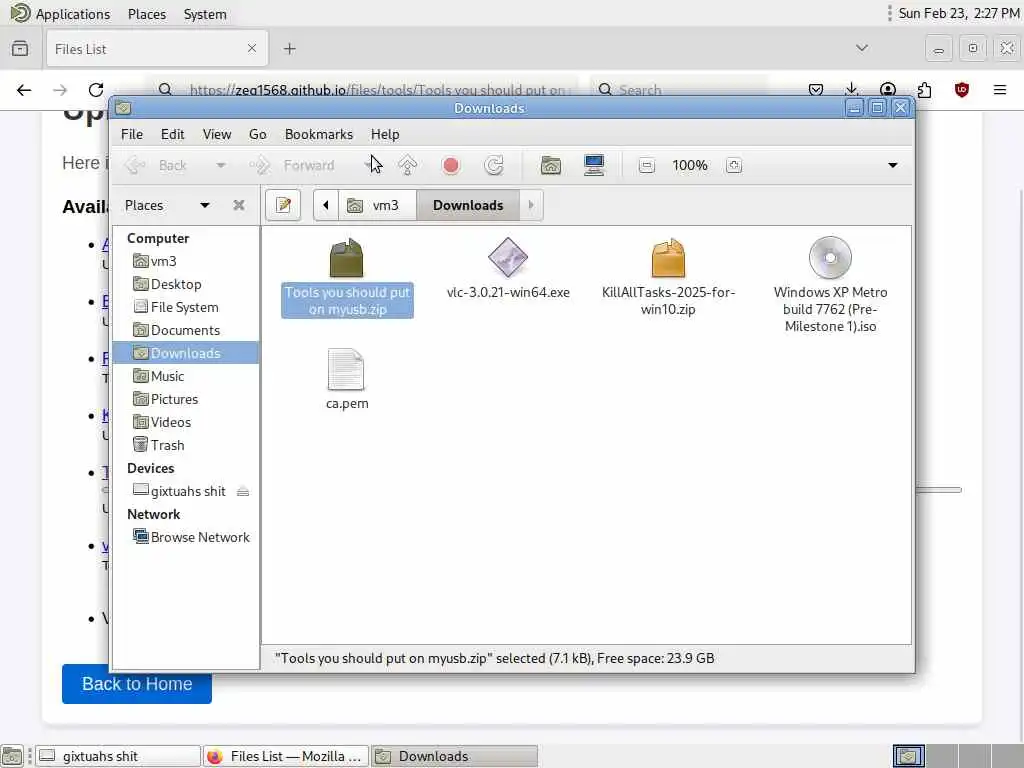Screen dimensions: 1024x768
Task: Open the Edit menu
Action: point(172,134)
